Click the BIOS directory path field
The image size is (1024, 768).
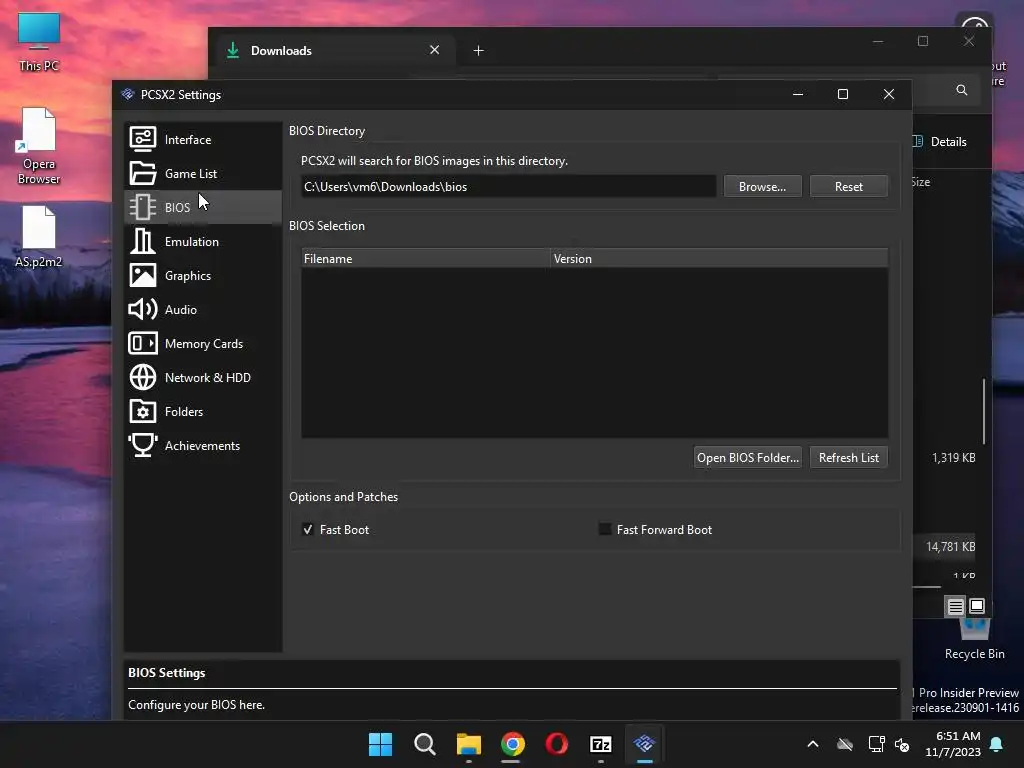pos(508,186)
